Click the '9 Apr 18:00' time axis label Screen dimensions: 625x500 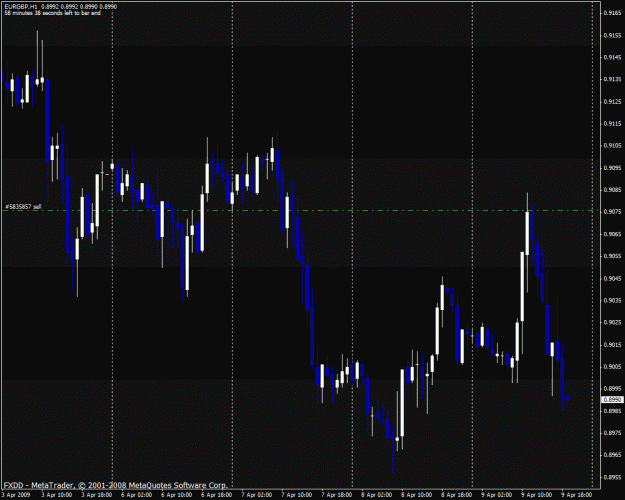[577, 495]
